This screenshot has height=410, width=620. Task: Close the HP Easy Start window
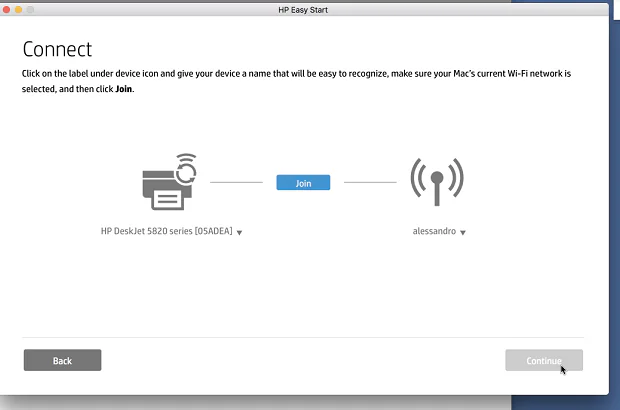coord(6,9)
